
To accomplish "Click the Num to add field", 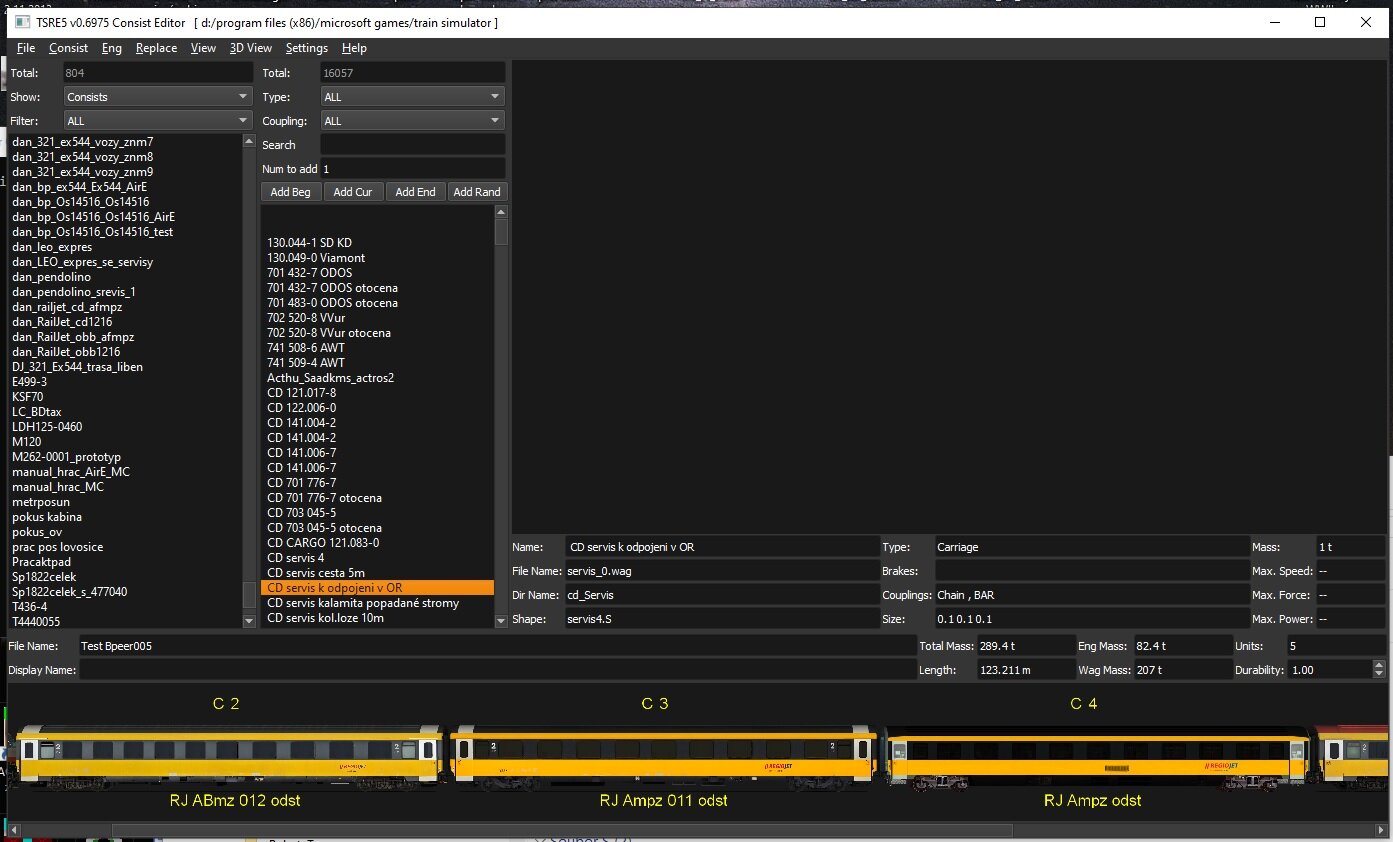I will click(x=413, y=169).
